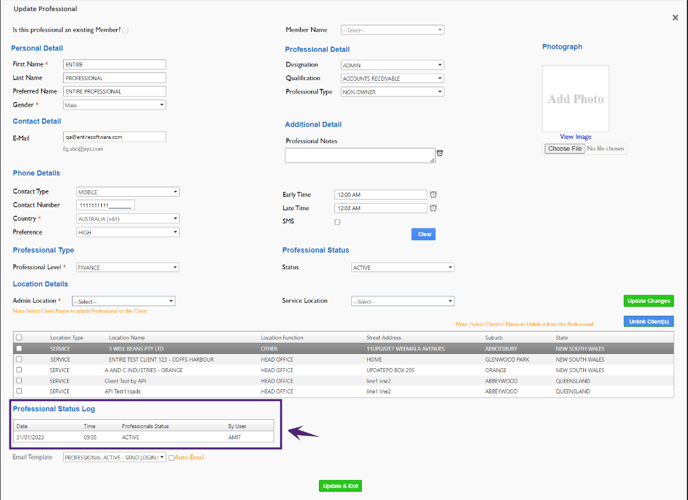Open the Professional Type NON OWNER dropdown
This screenshot has width=688, height=500.
point(393,92)
